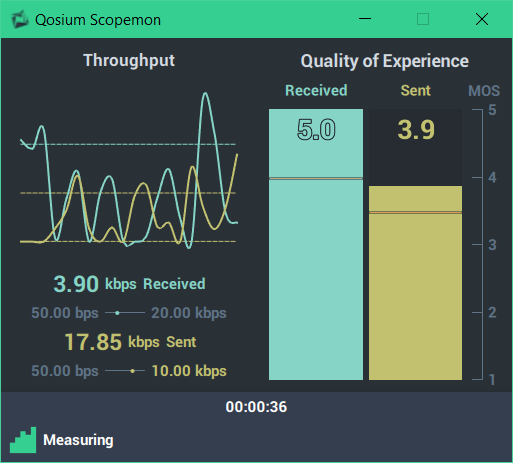Image resolution: width=513 pixels, height=463 pixels.
Task: Minimize the Qosium Scopemon window
Action: tap(365, 19)
